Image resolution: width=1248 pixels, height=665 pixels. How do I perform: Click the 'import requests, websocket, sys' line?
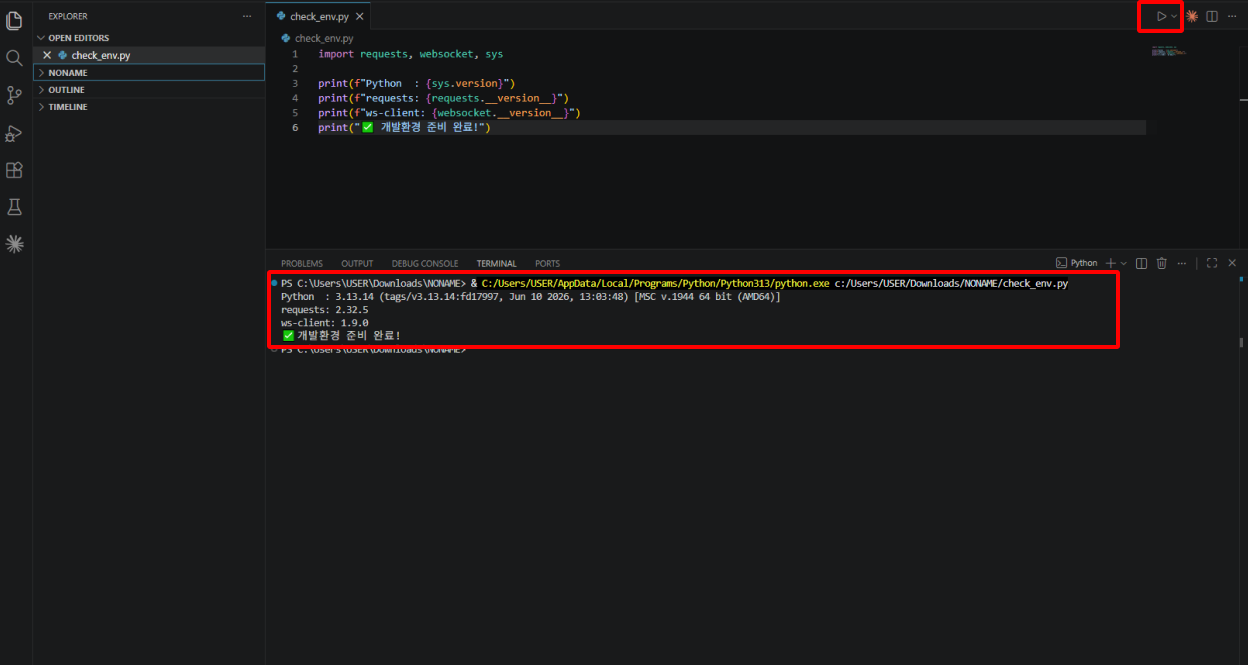coord(411,54)
